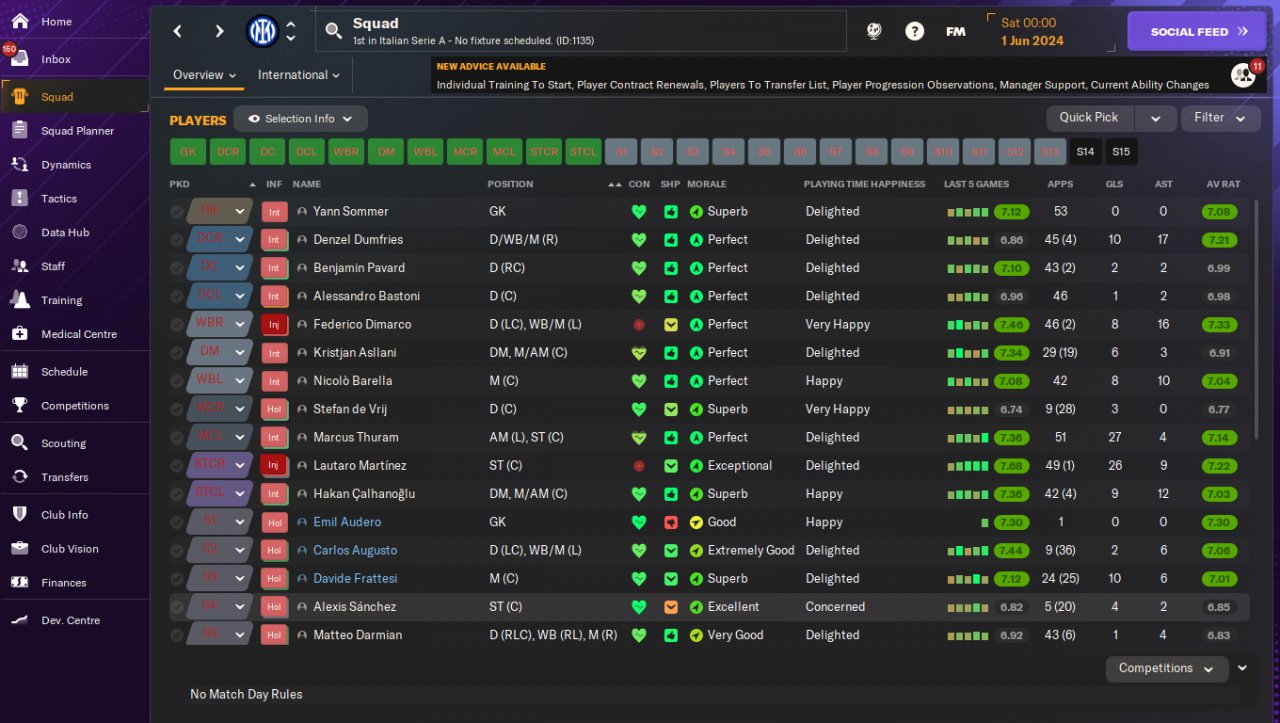Screen dimensions: 1280x723
Task: Click the FM menu logo
Action: click(x=956, y=31)
